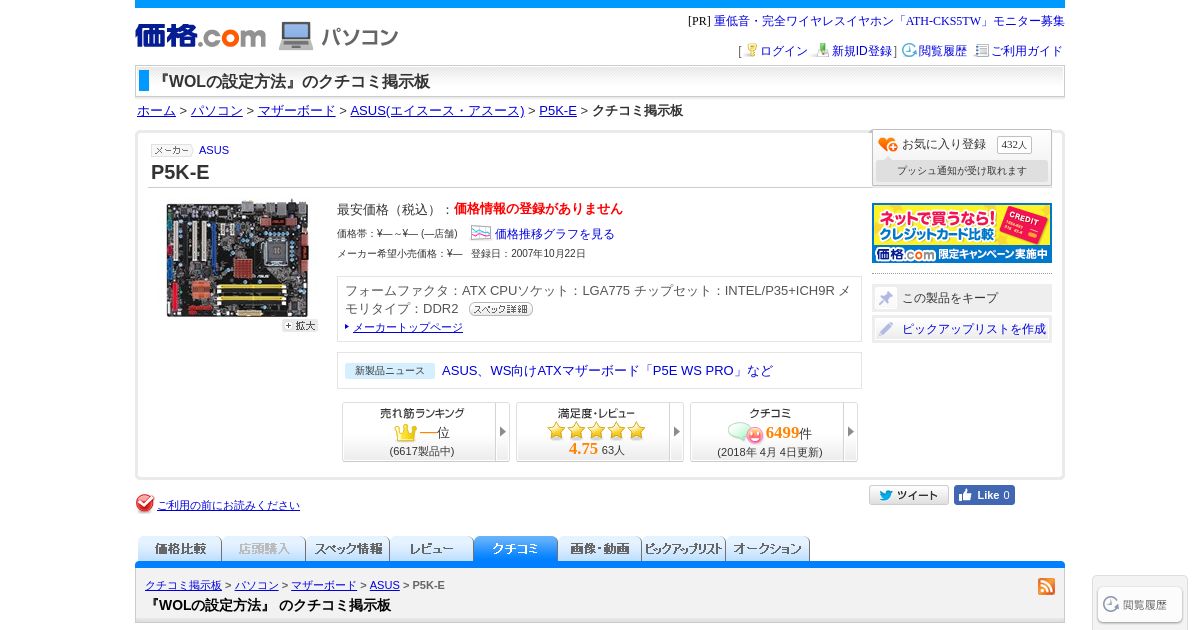Switch to the ピックアップリスト tab
The width and height of the screenshot is (1200, 630).
click(684, 549)
